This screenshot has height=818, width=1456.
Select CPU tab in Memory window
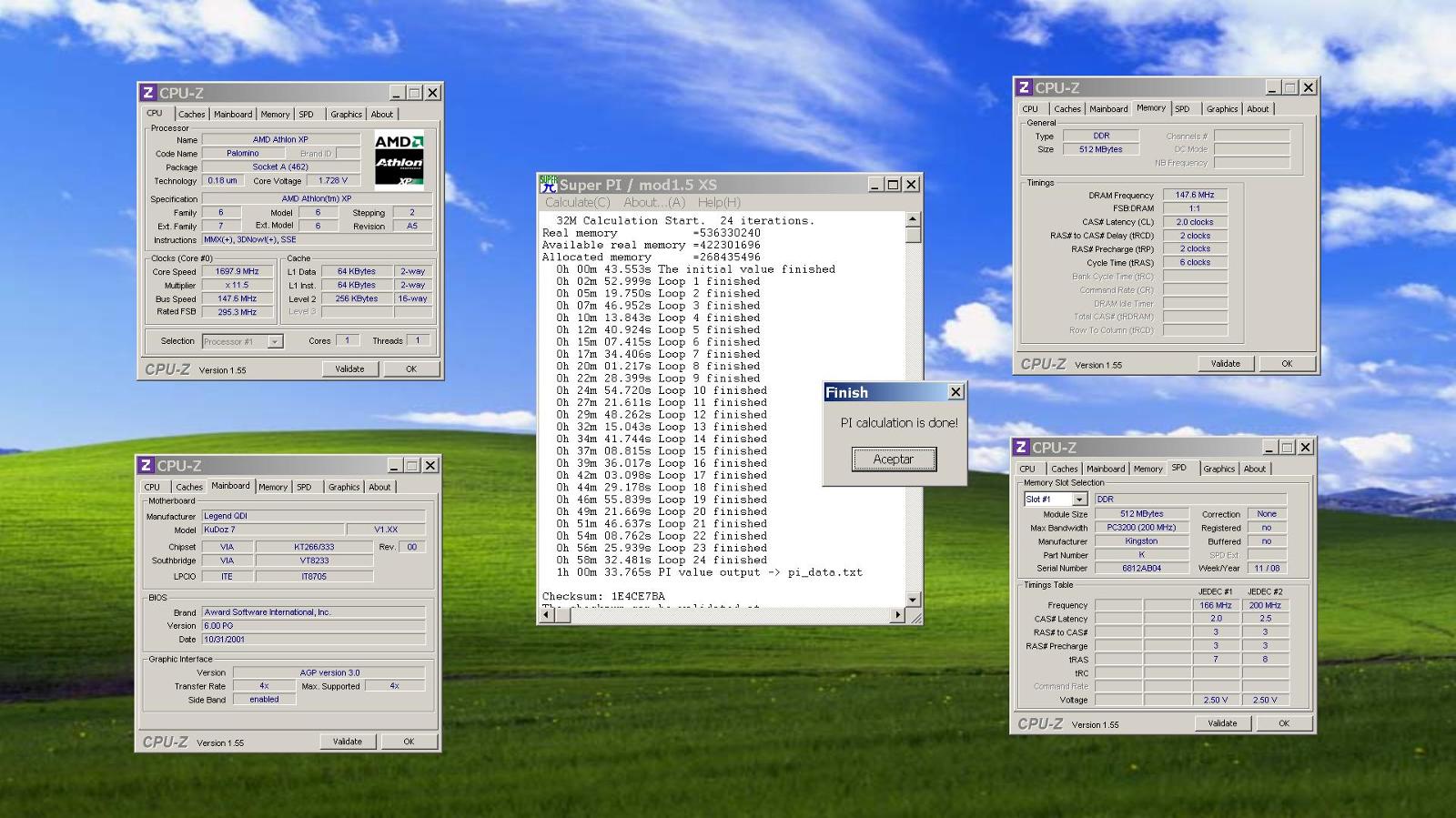point(1030,109)
